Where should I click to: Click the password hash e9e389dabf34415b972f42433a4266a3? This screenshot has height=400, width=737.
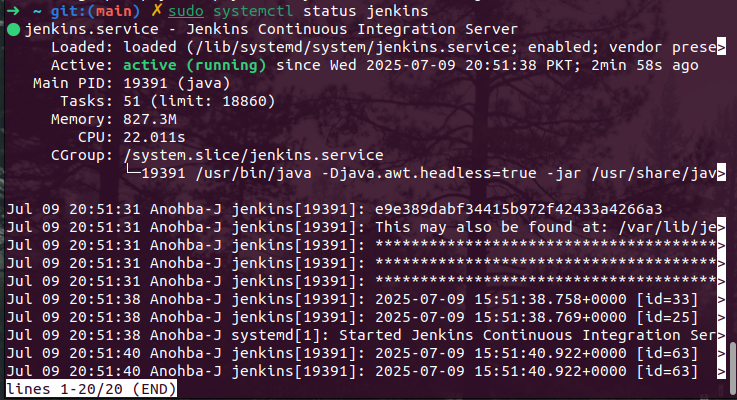[518, 209]
